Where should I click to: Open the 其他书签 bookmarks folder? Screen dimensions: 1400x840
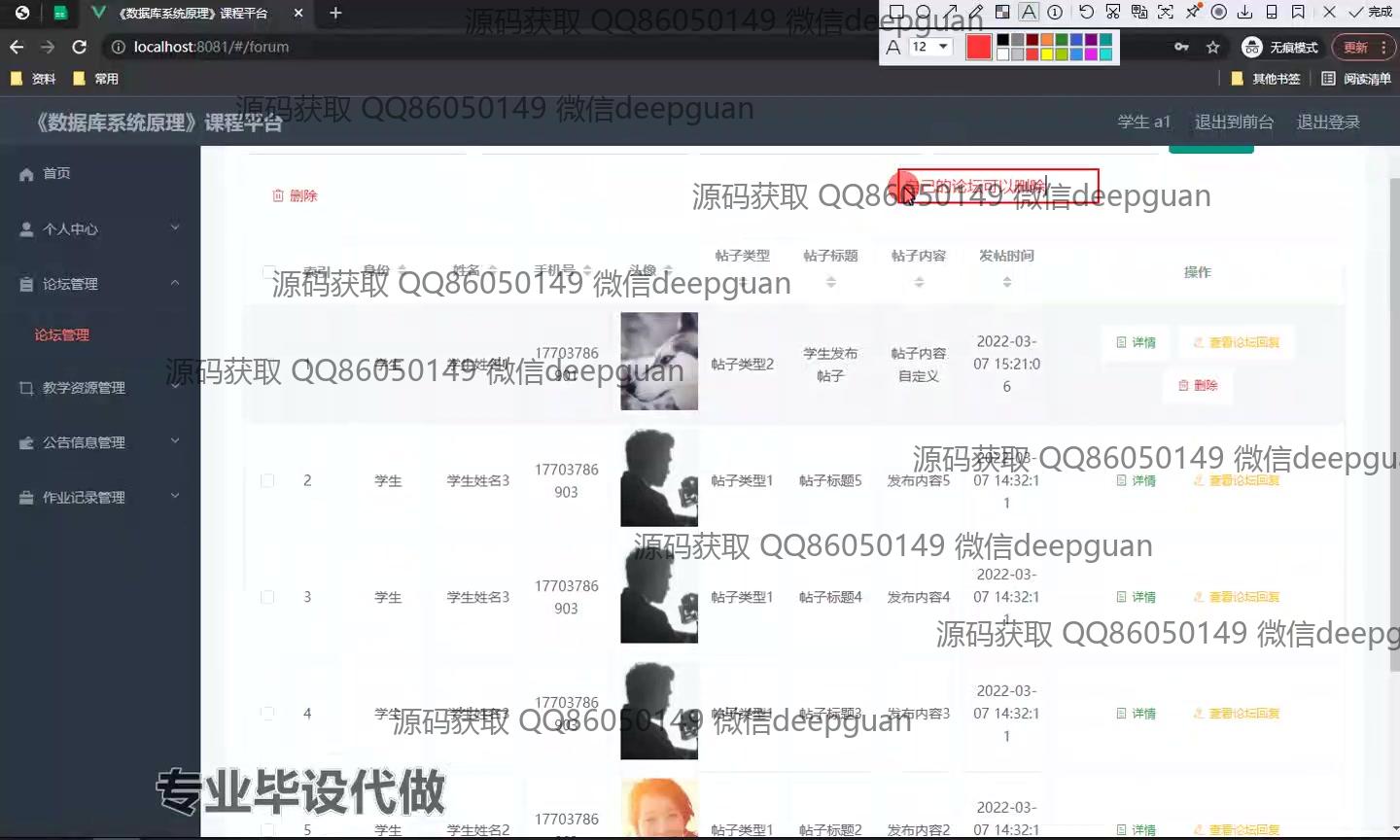coord(1266,79)
